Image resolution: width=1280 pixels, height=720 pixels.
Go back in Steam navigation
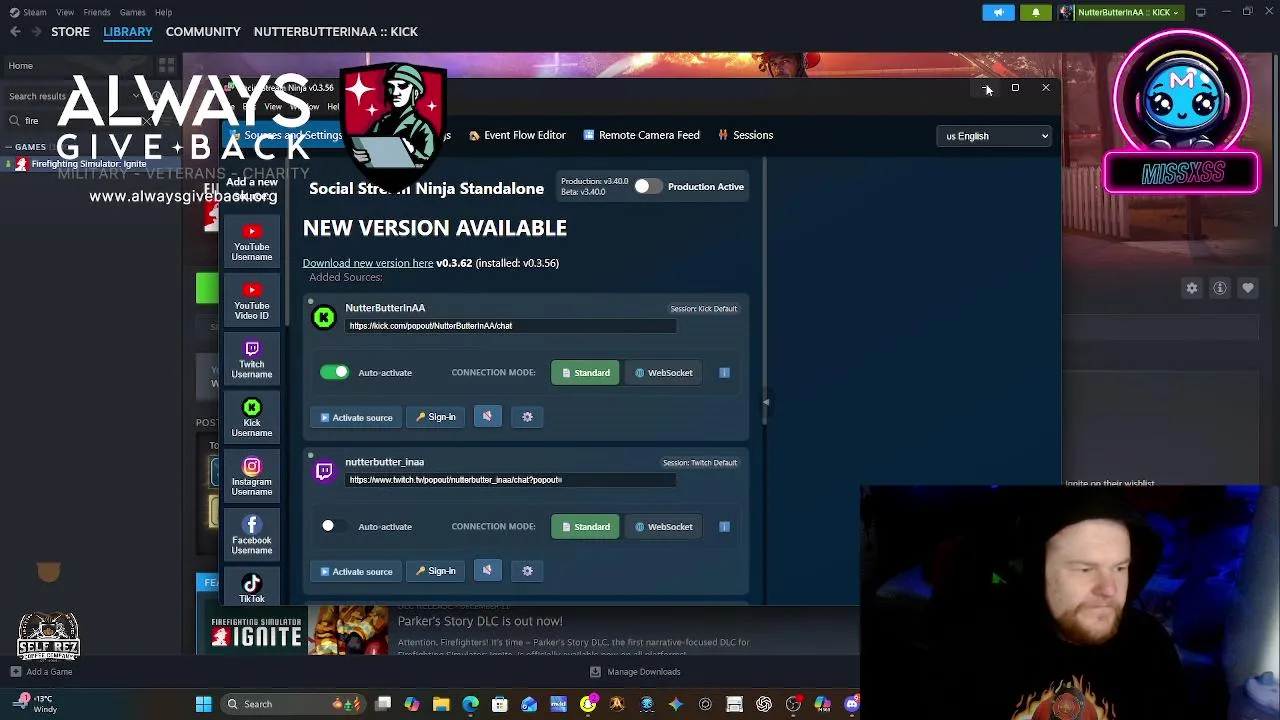pos(15,32)
